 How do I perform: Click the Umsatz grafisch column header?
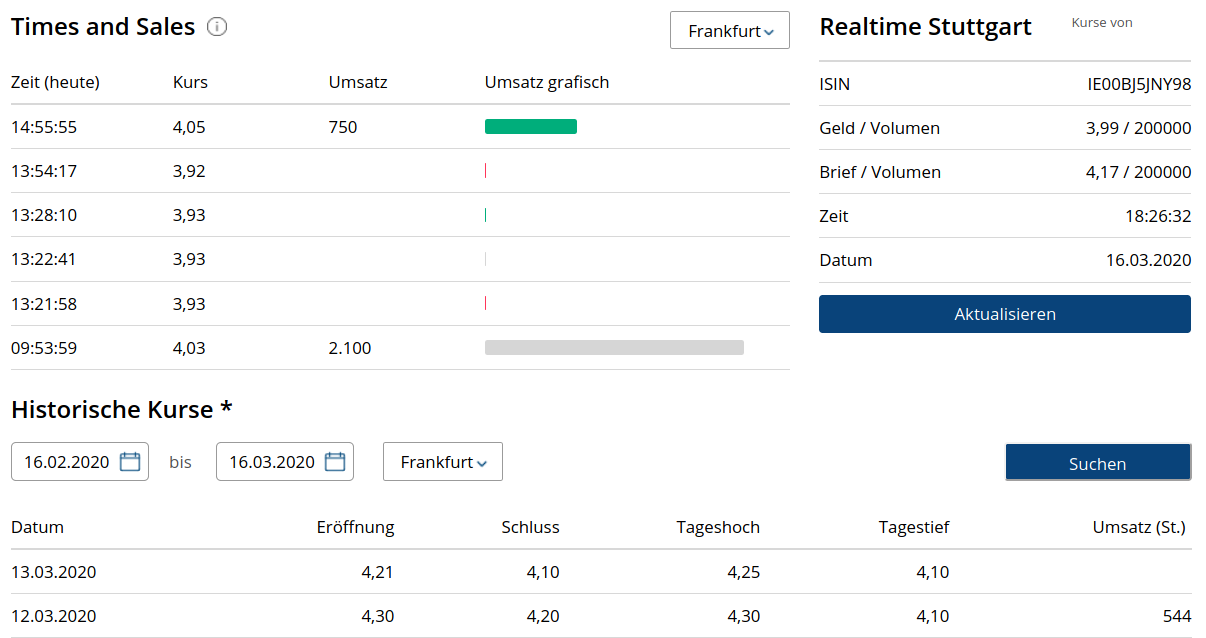(x=547, y=82)
